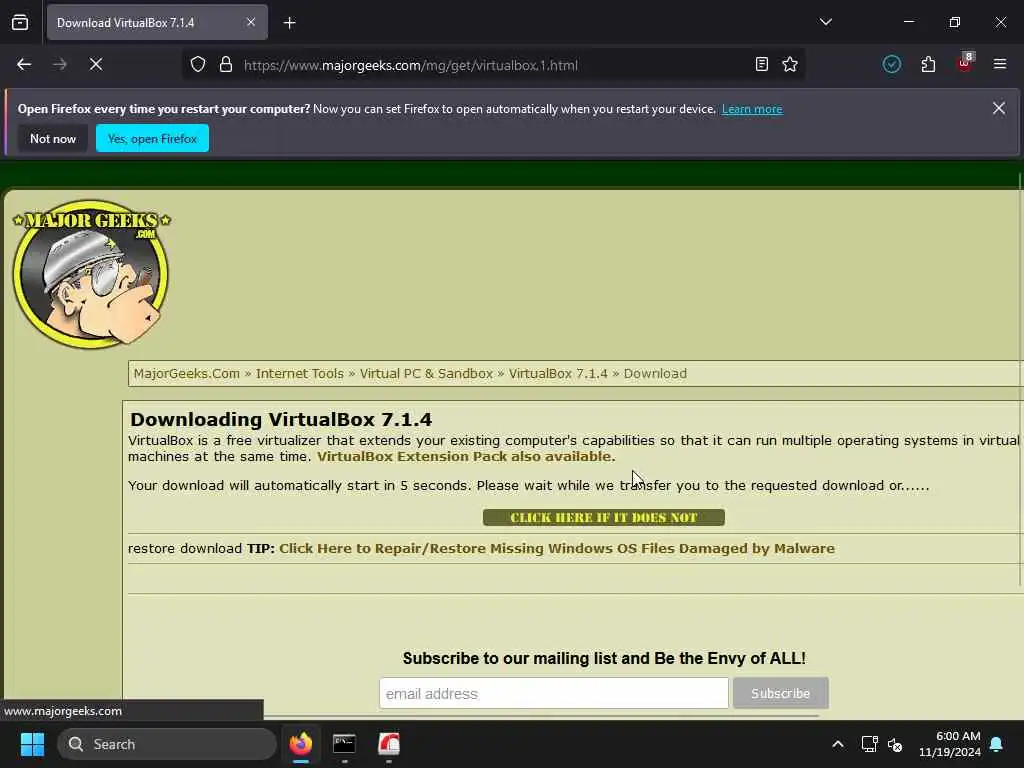The width and height of the screenshot is (1024, 768).
Task: Open the network status tray icon
Action: [x=869, y=744]
